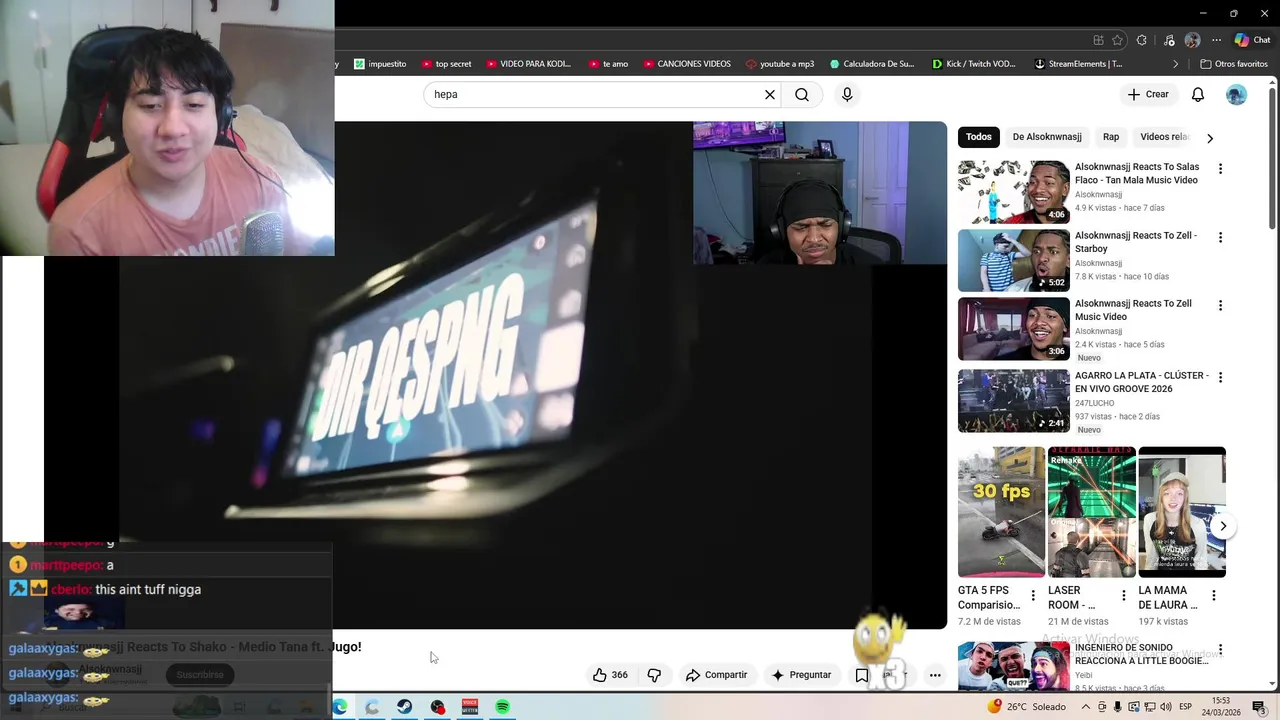Open Calculadora De Su bookmark
Image resolution: width=1280 pixels, height=720 pixels.
pyautogui.click(x=872, y=64)
